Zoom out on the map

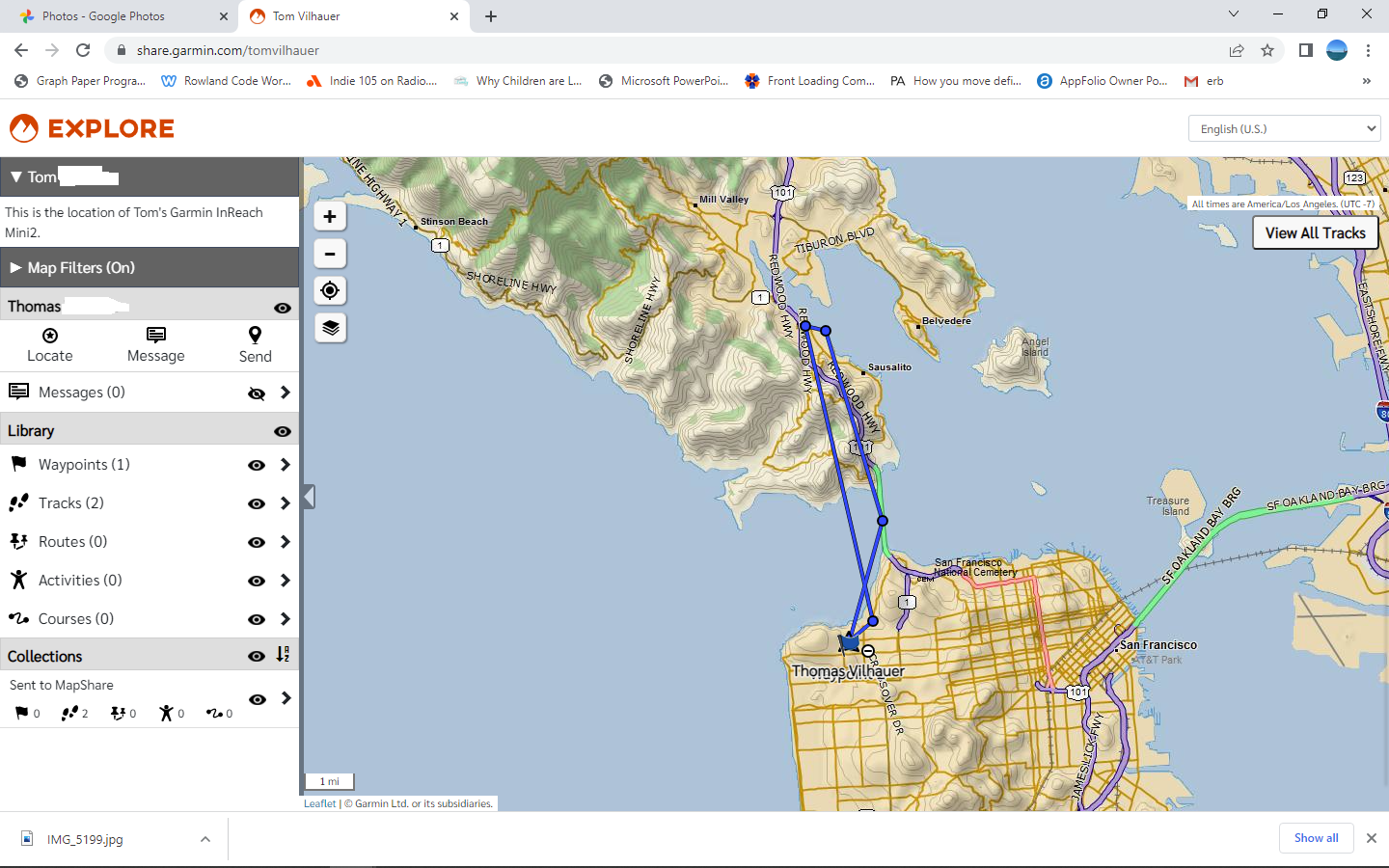click(330, 254)
